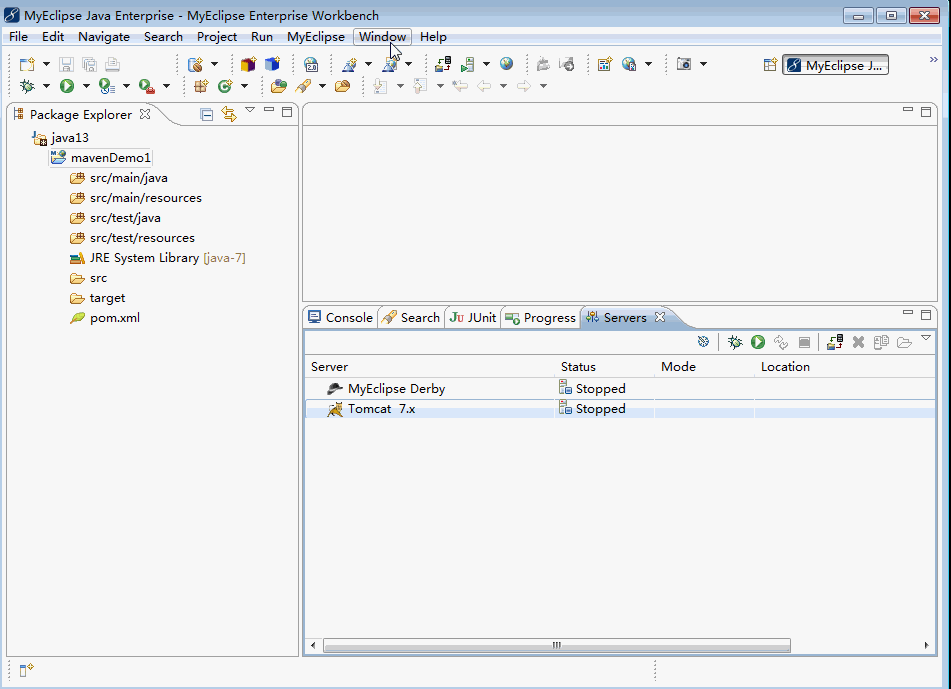Viewport: 951px width, 689px height.
Task: Toggle Link with Editor in Package Explorer
Action: coord(229,114)
